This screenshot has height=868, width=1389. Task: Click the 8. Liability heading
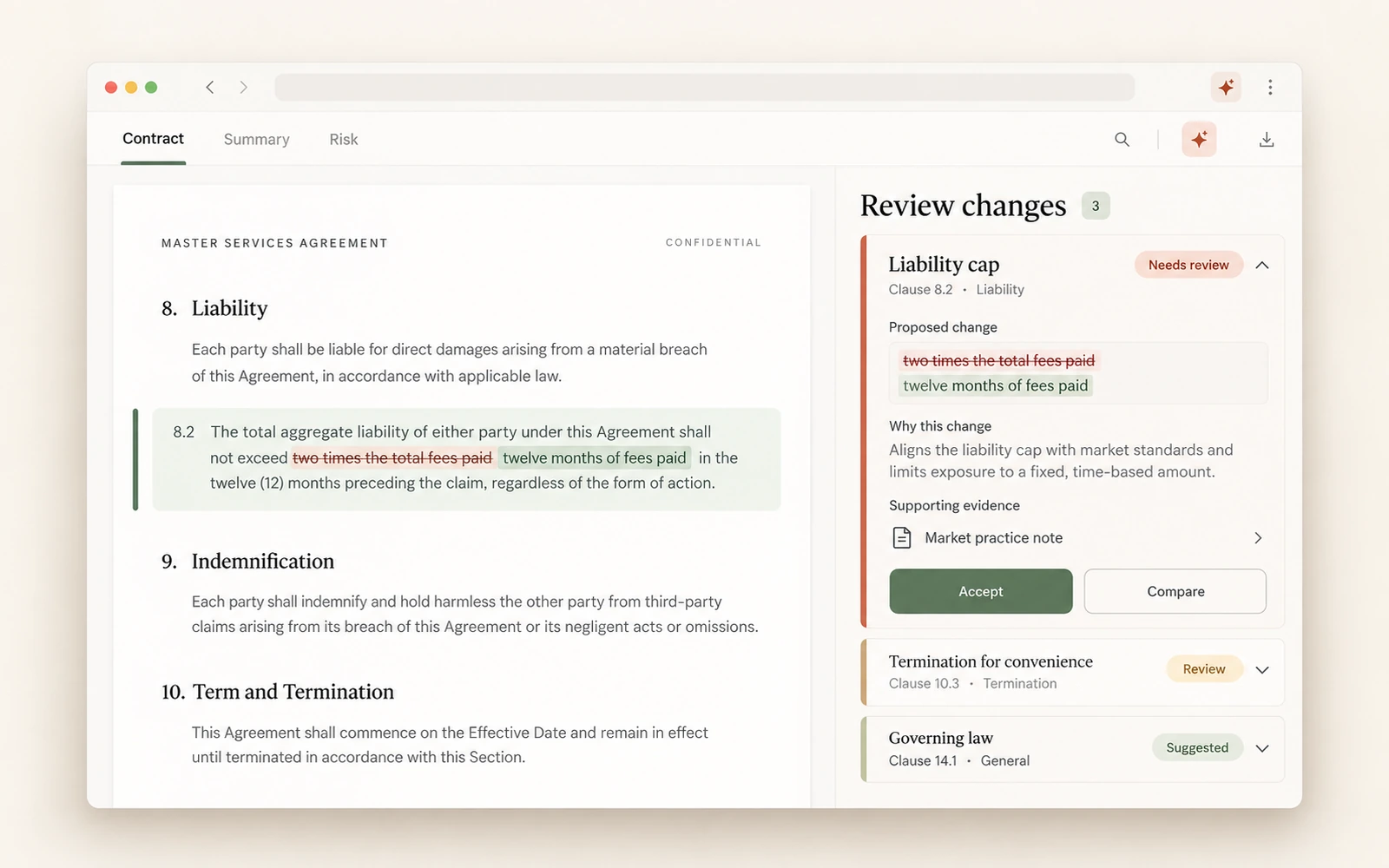[x=214, y=308]
